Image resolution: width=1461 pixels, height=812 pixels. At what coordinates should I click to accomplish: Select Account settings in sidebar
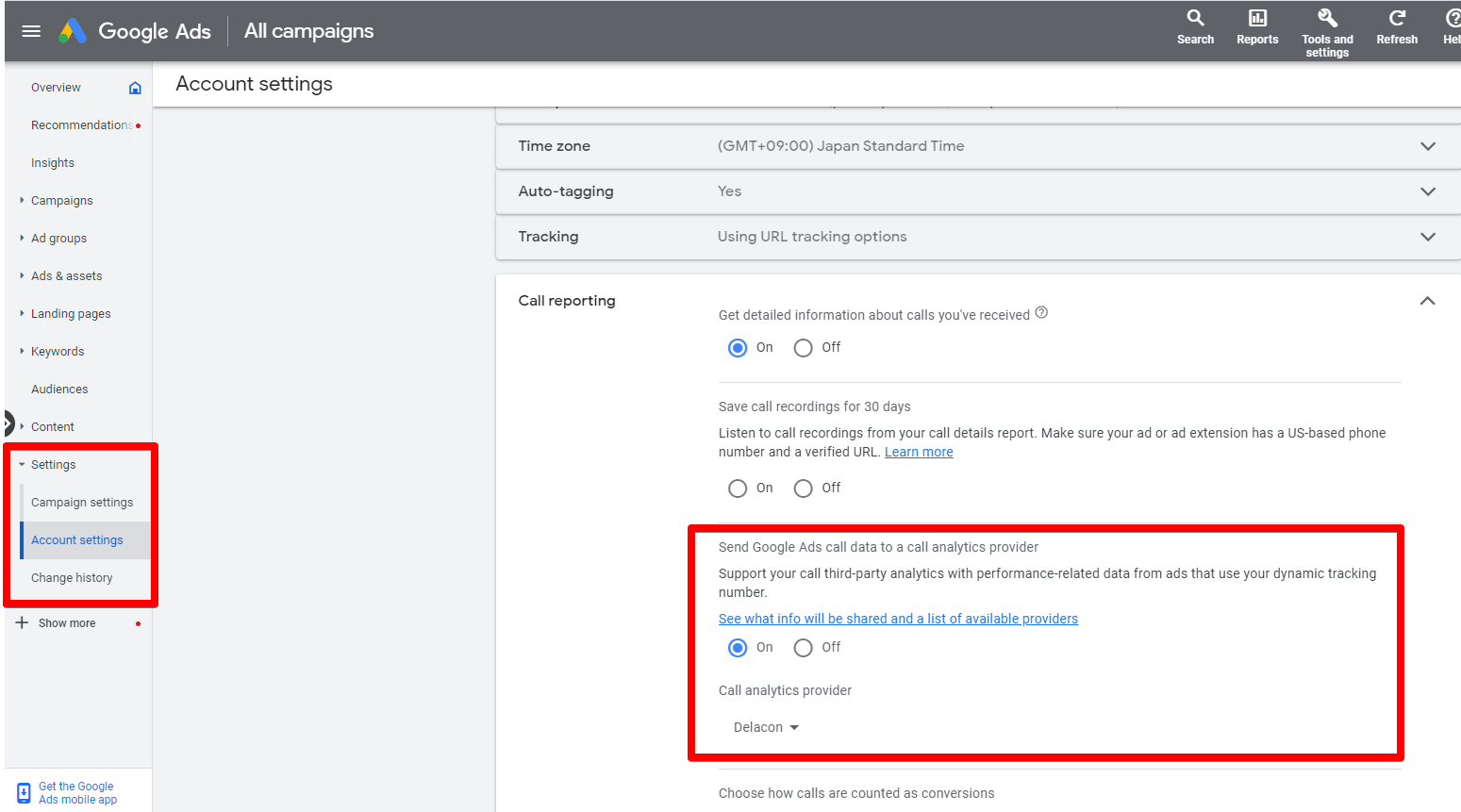[77, 540]
